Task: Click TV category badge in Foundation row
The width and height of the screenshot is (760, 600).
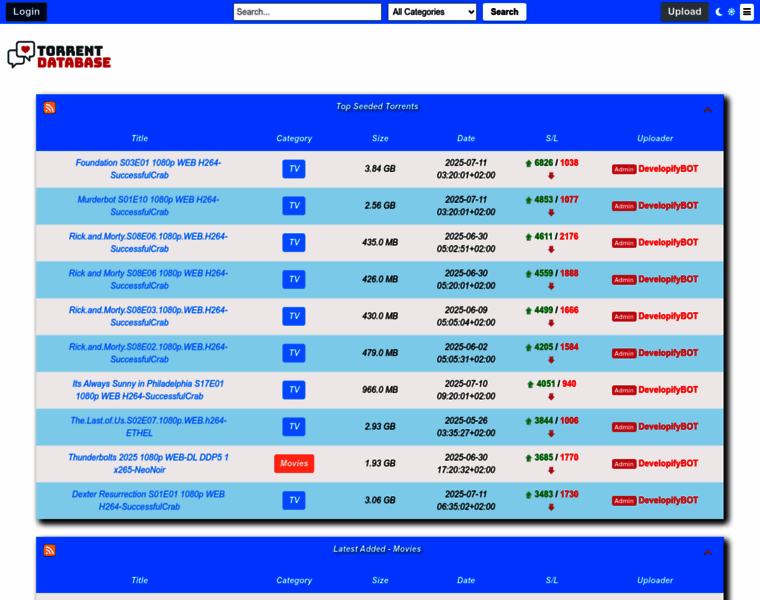Action: (x=294, y=169)
